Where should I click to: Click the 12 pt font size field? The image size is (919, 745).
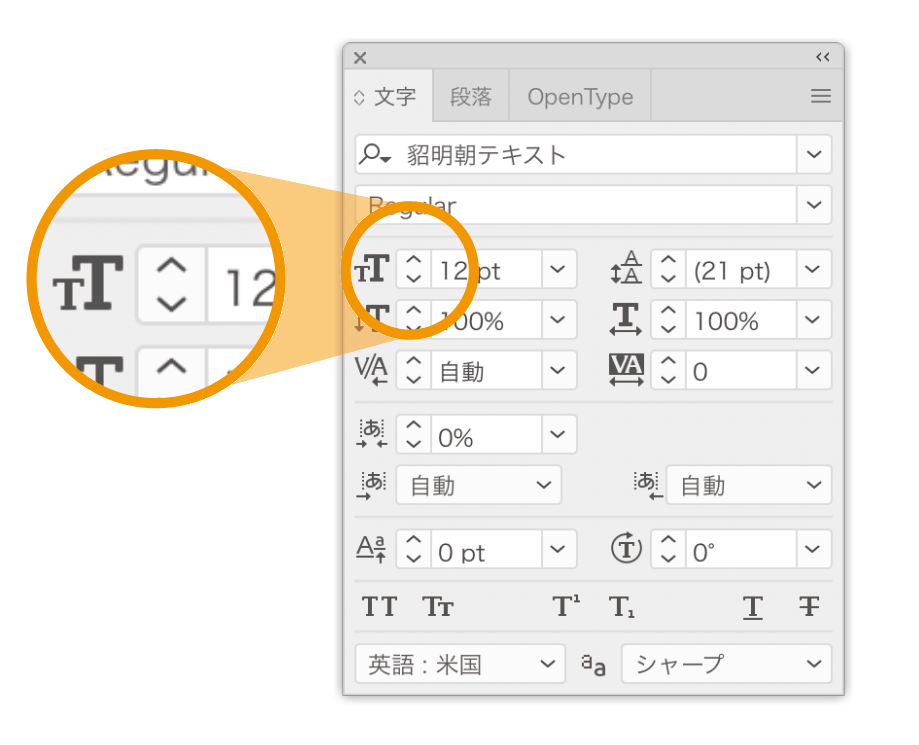pyautogui.click(x=486, y=269)
